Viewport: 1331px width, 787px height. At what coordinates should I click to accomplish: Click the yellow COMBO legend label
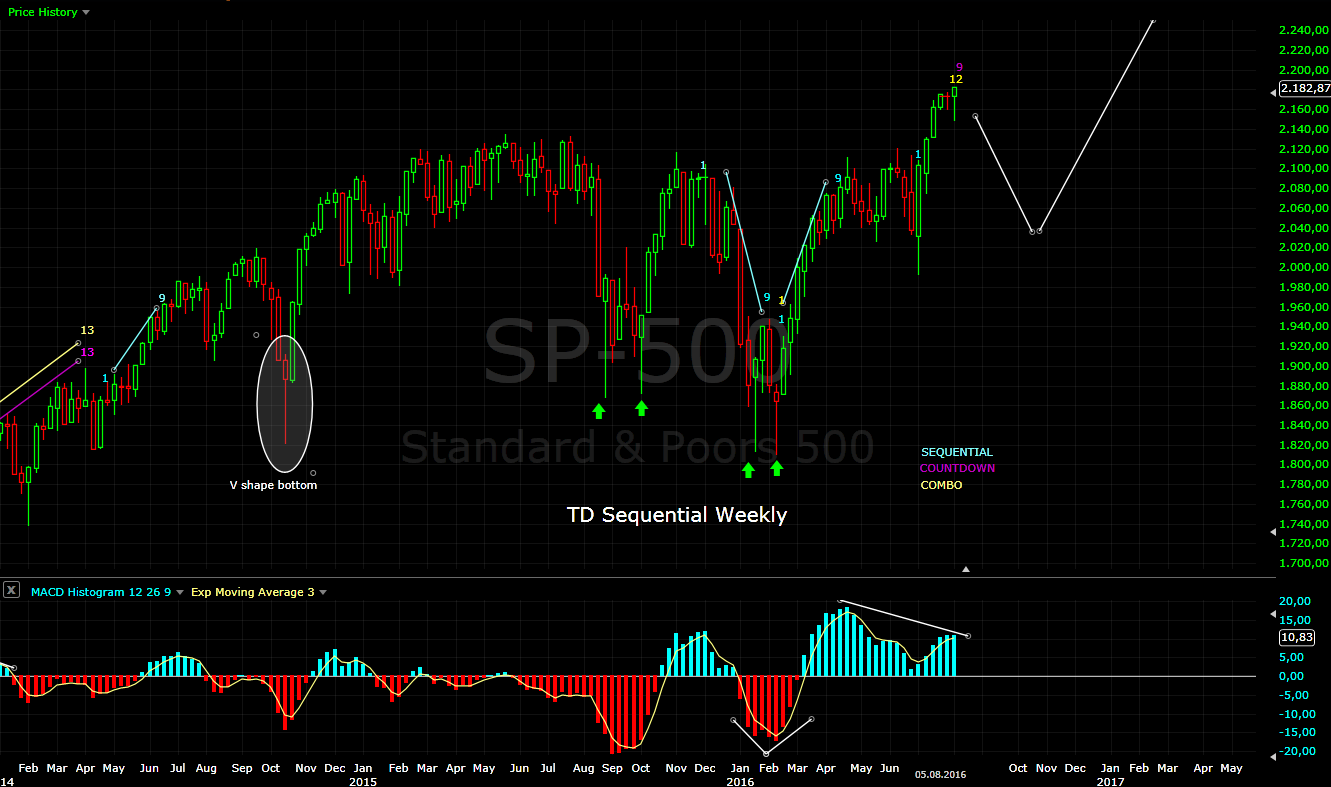point(941,485)
